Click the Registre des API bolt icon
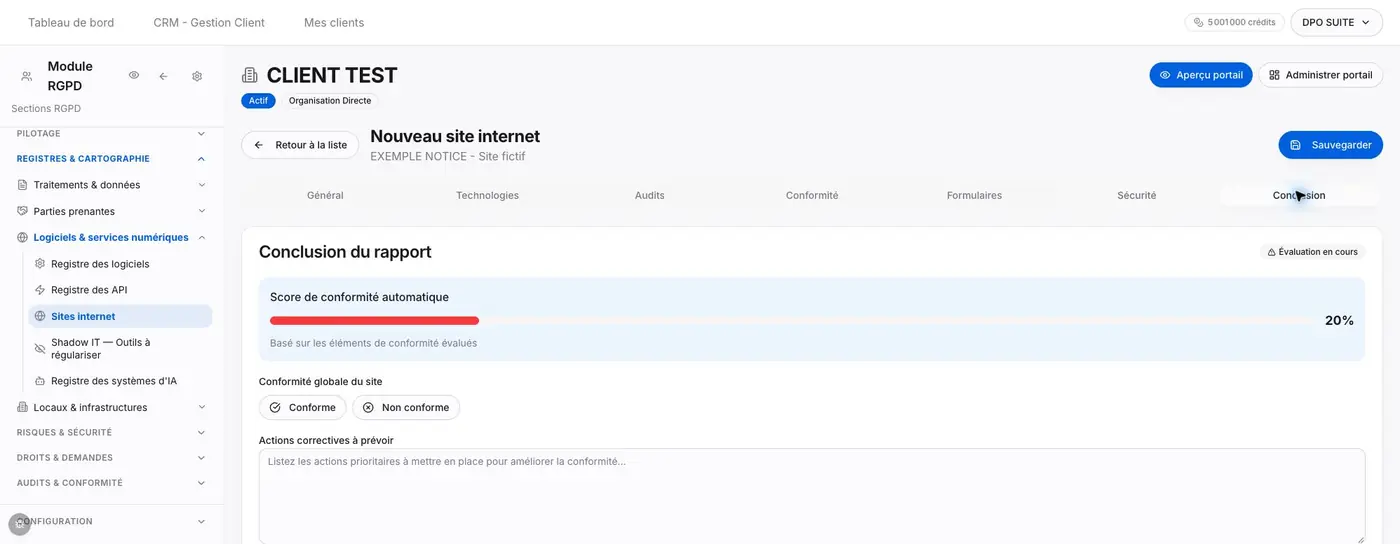 point(40,290)
